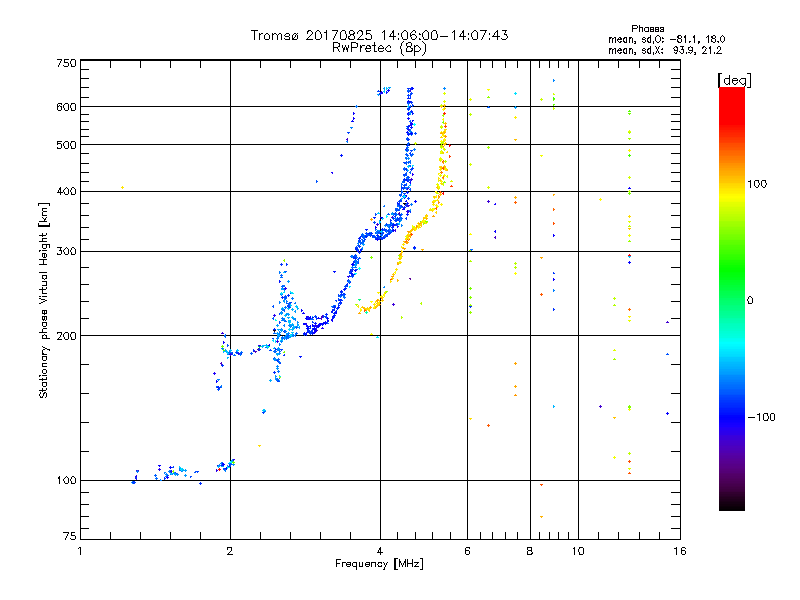Click the "0" colorbar tick label
Image resolution: width=800 pixels, height=600 pixels.
coord(750,300)
